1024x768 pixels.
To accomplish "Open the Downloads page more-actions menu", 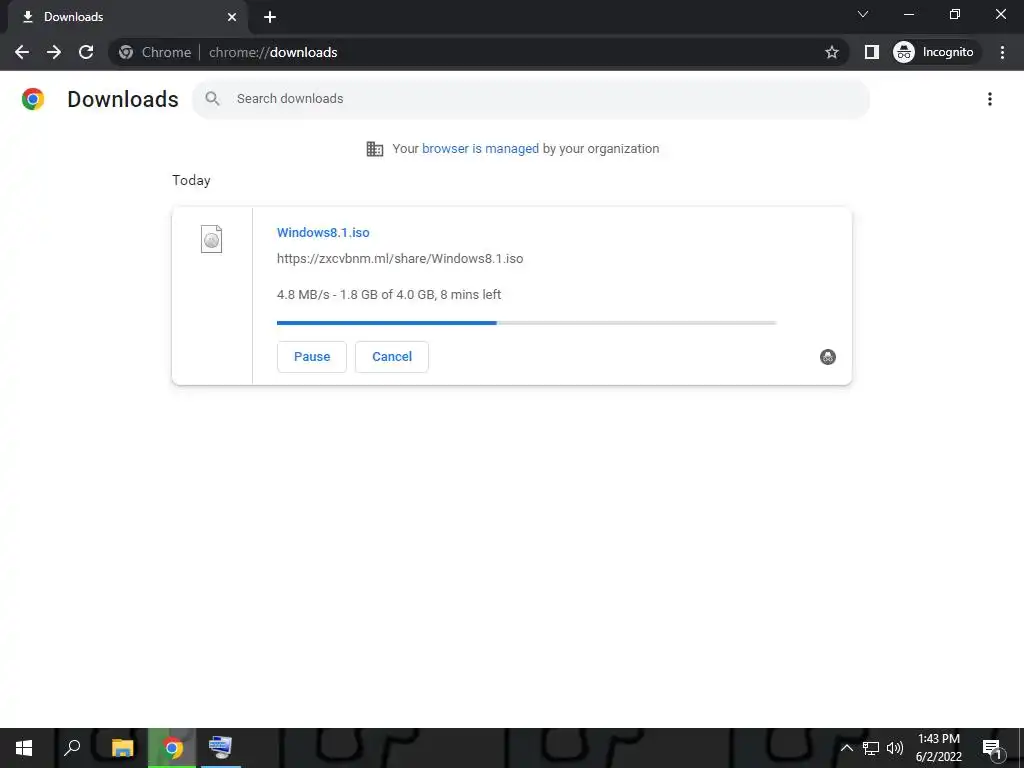I will [989, 99].
